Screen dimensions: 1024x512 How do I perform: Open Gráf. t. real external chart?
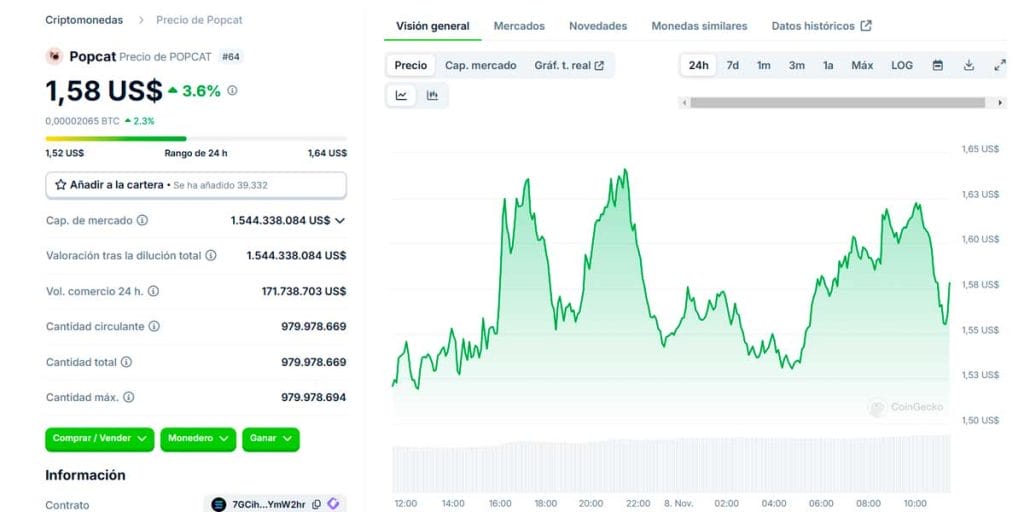pos(569,65)
